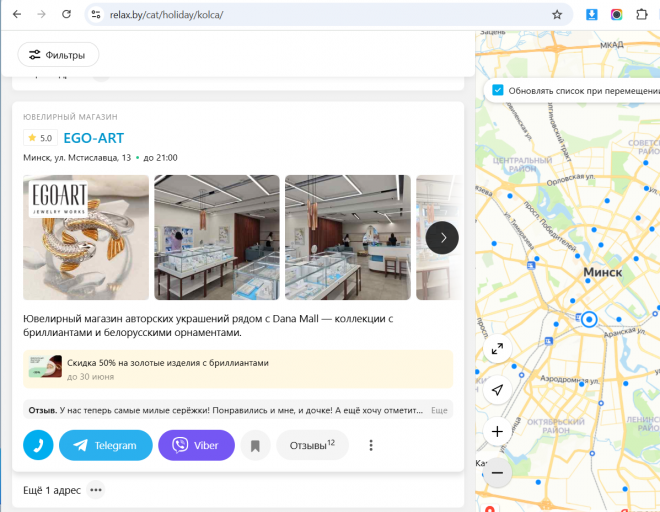660x512 pixels.
Task: Click the address bar URL field
Action: coord(328,15)
